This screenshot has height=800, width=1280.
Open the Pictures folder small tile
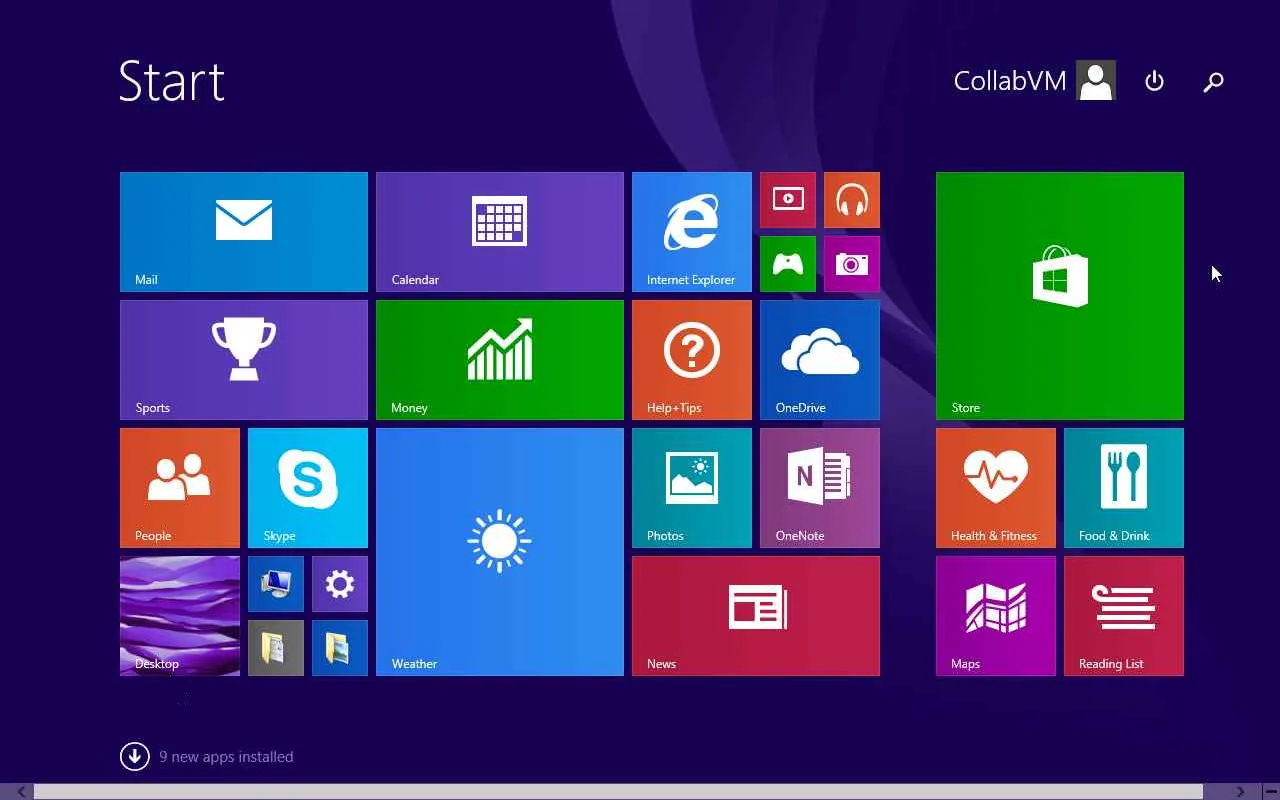(x=340, y=648)
